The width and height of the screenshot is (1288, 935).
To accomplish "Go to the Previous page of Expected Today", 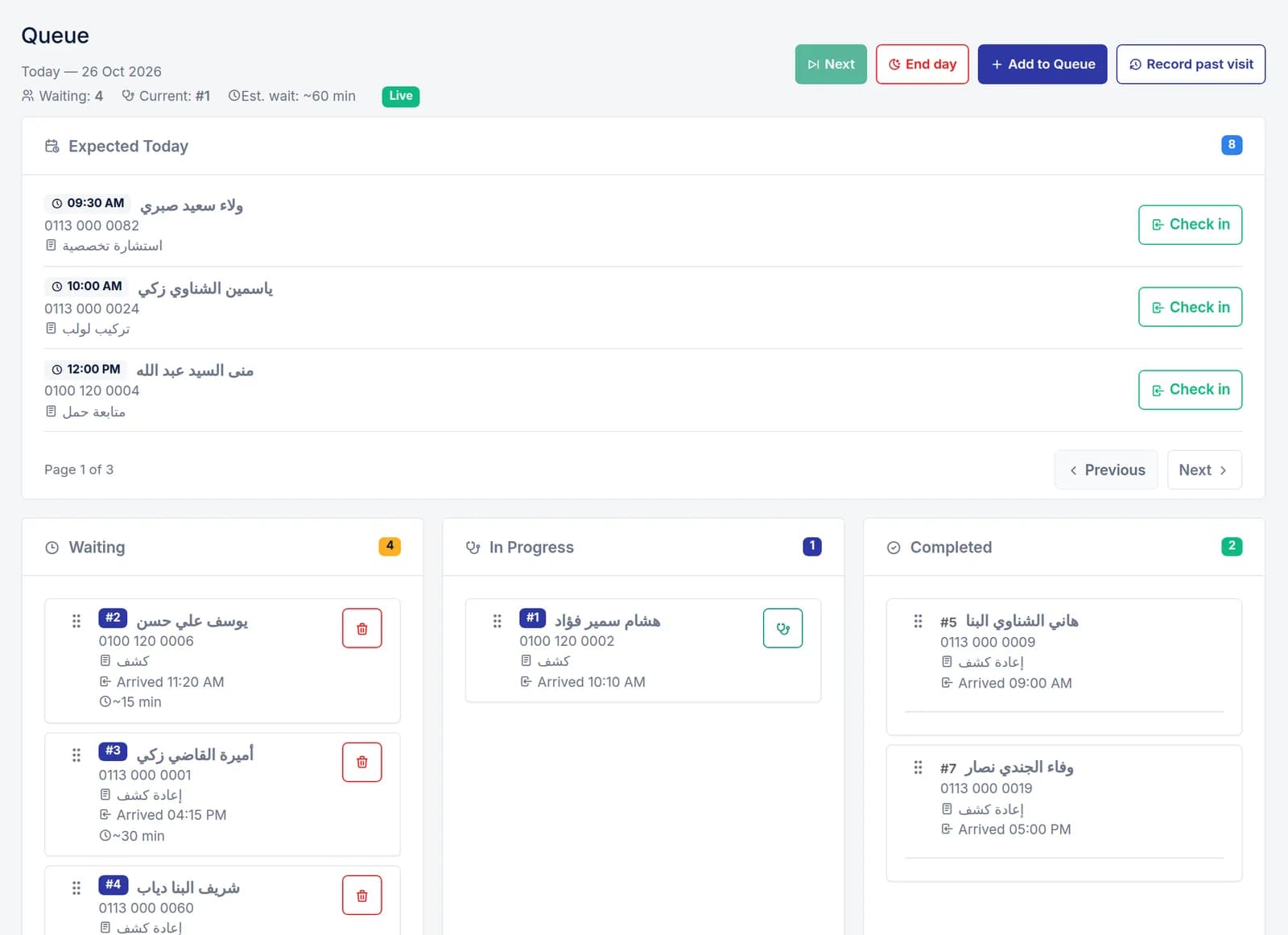I will click(1106, 470).
